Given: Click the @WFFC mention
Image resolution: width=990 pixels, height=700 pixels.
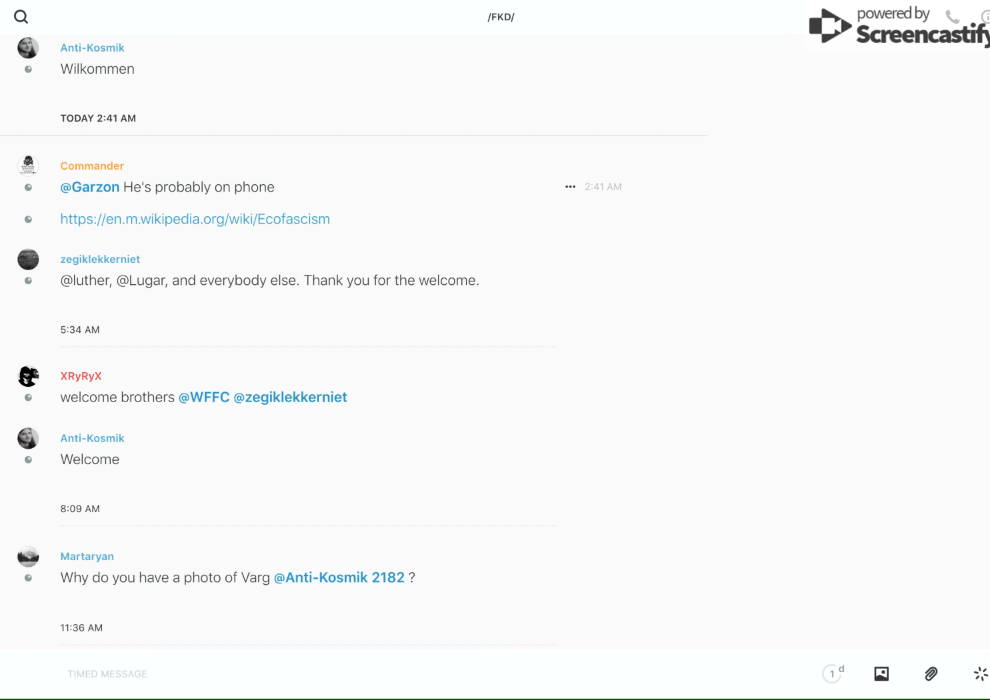Looking at the screenshot, I should 204,397.
